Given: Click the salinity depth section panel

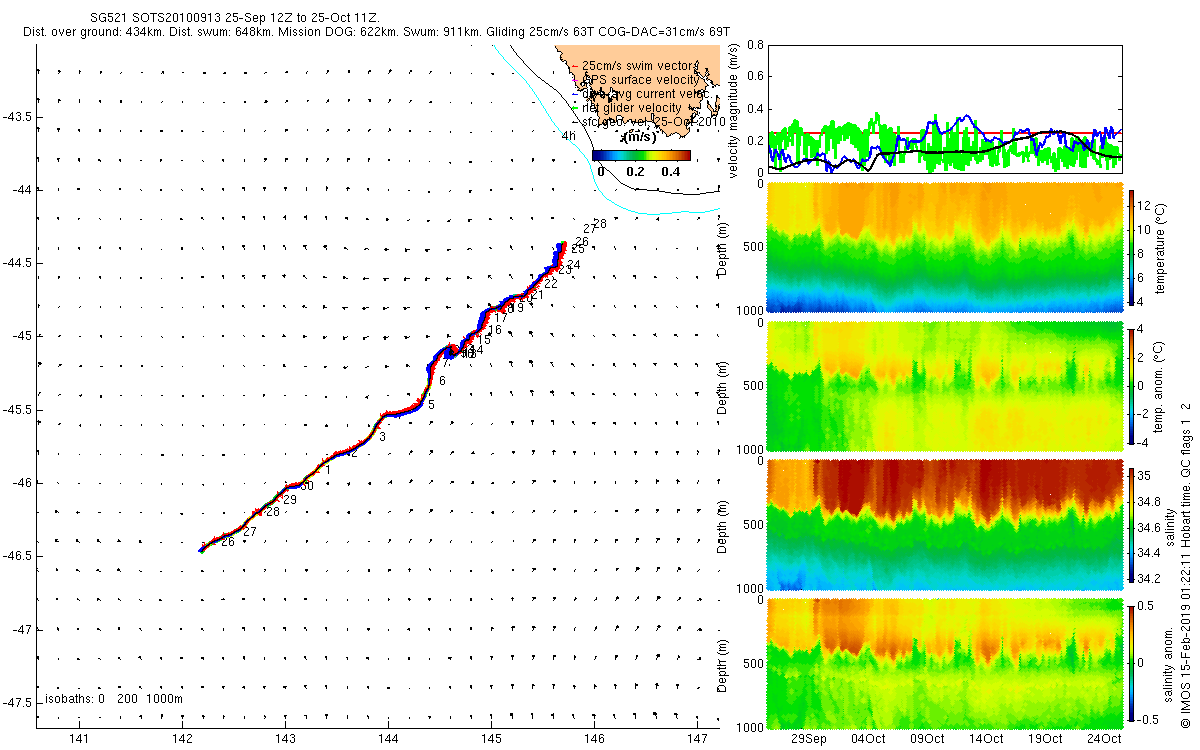Looking at the screenshot, I should pyautogui.click(x=944, y=525).
